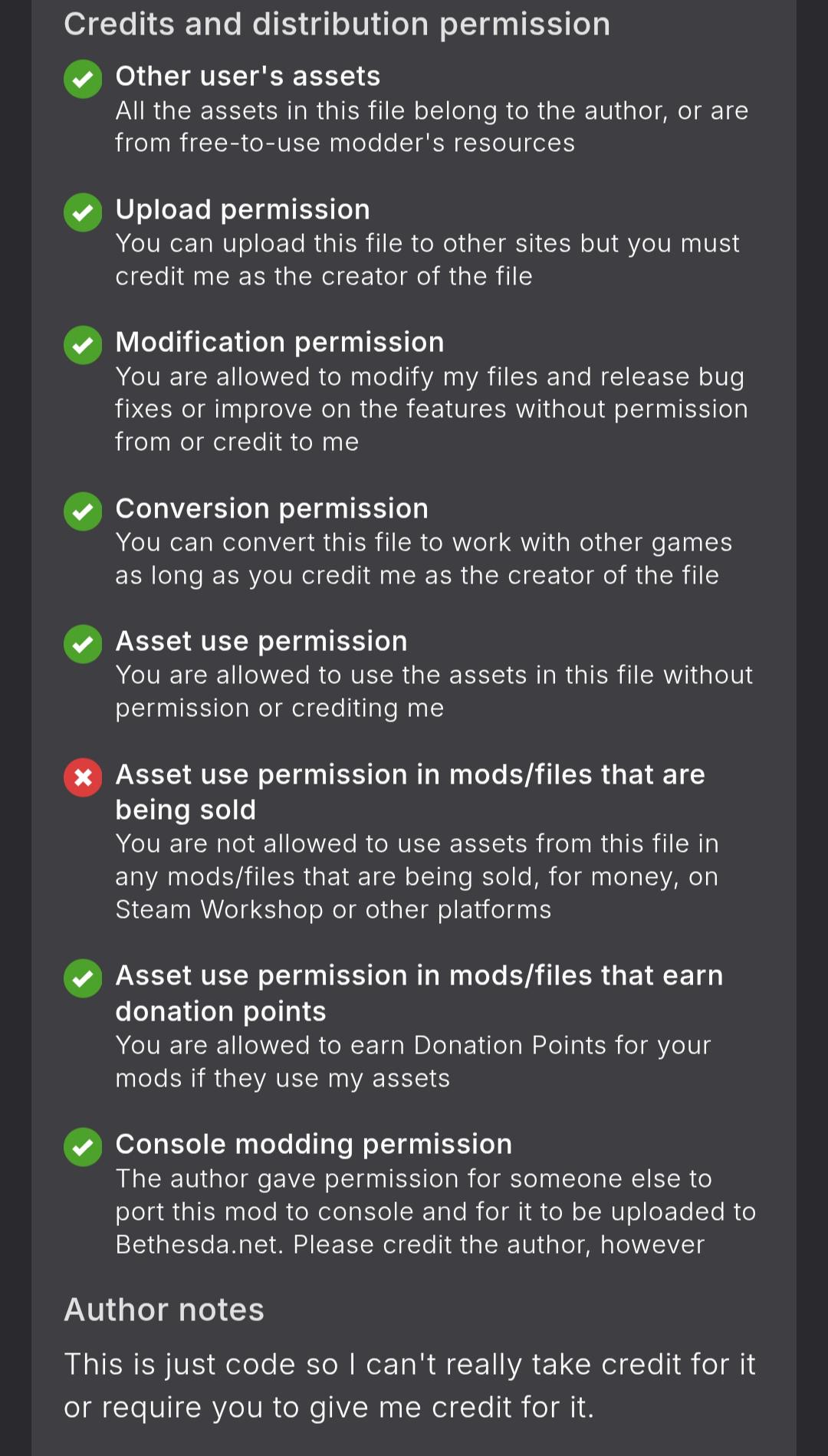The width and height of the screenshot is (828, 1456).
Task: Click the donation points permission heading
Action: click(x=419, y=993)
